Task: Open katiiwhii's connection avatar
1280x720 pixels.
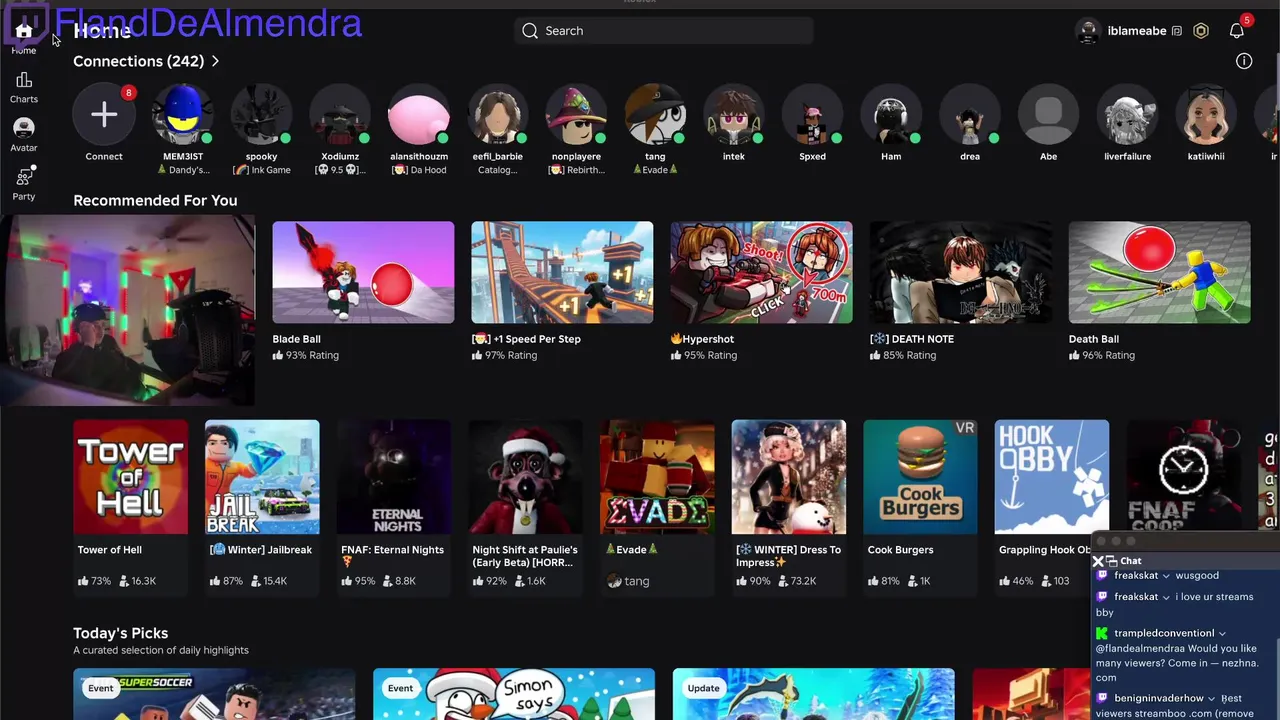Action: click(x=1206, y=114)
